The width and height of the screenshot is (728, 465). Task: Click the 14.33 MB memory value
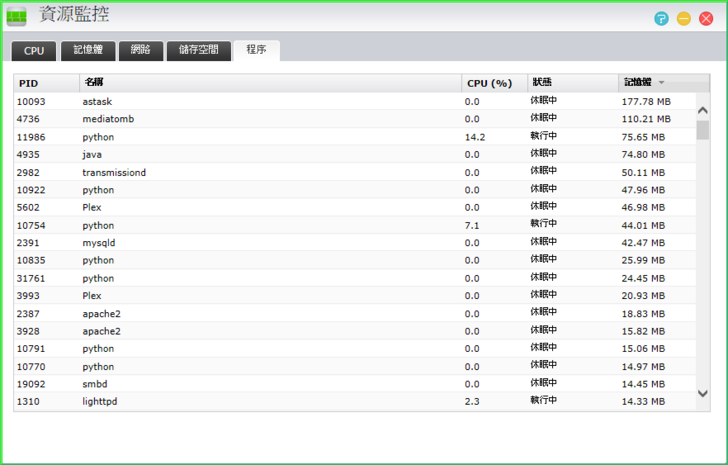644,402
